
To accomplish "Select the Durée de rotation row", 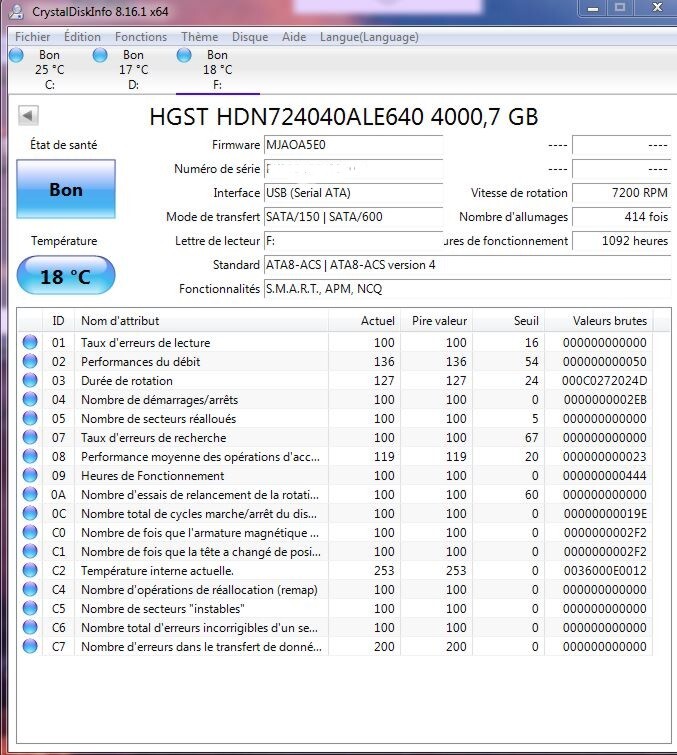I will [335, 380].
